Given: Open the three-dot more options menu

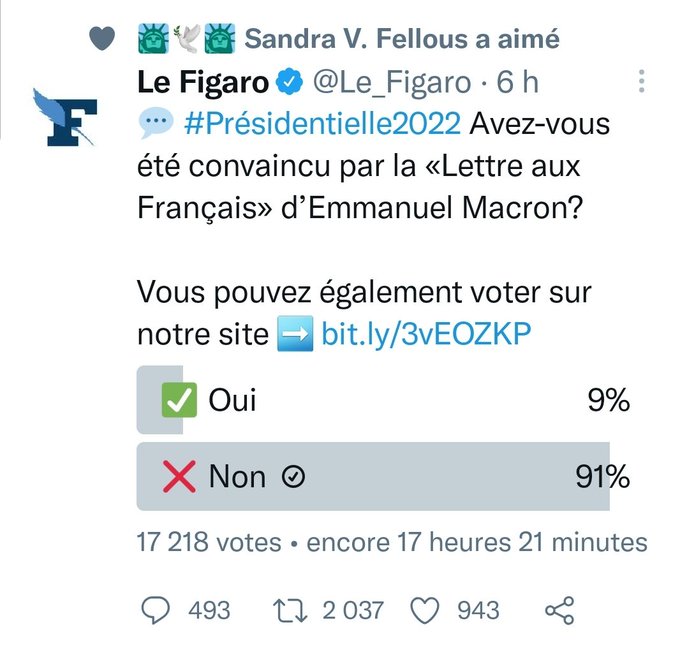Looking at the screenshot, I should tap(641, 82).
